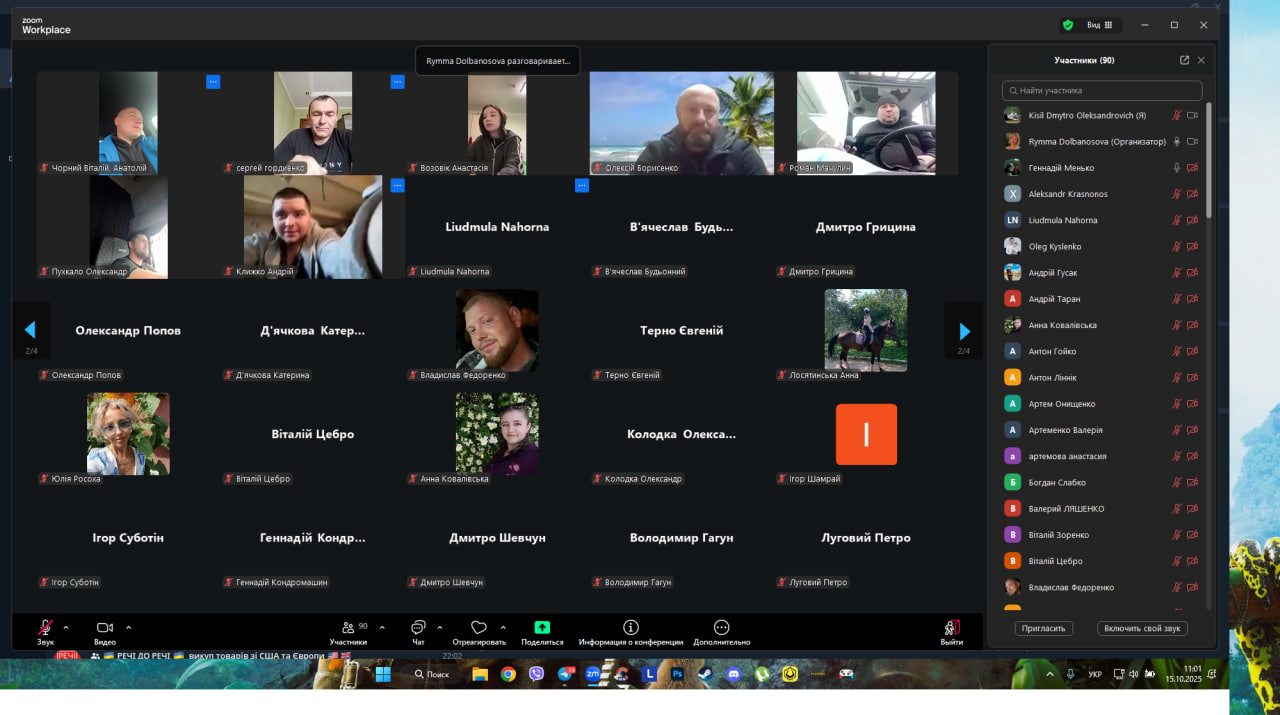Go to next gallery page arrow

[964, 331]
